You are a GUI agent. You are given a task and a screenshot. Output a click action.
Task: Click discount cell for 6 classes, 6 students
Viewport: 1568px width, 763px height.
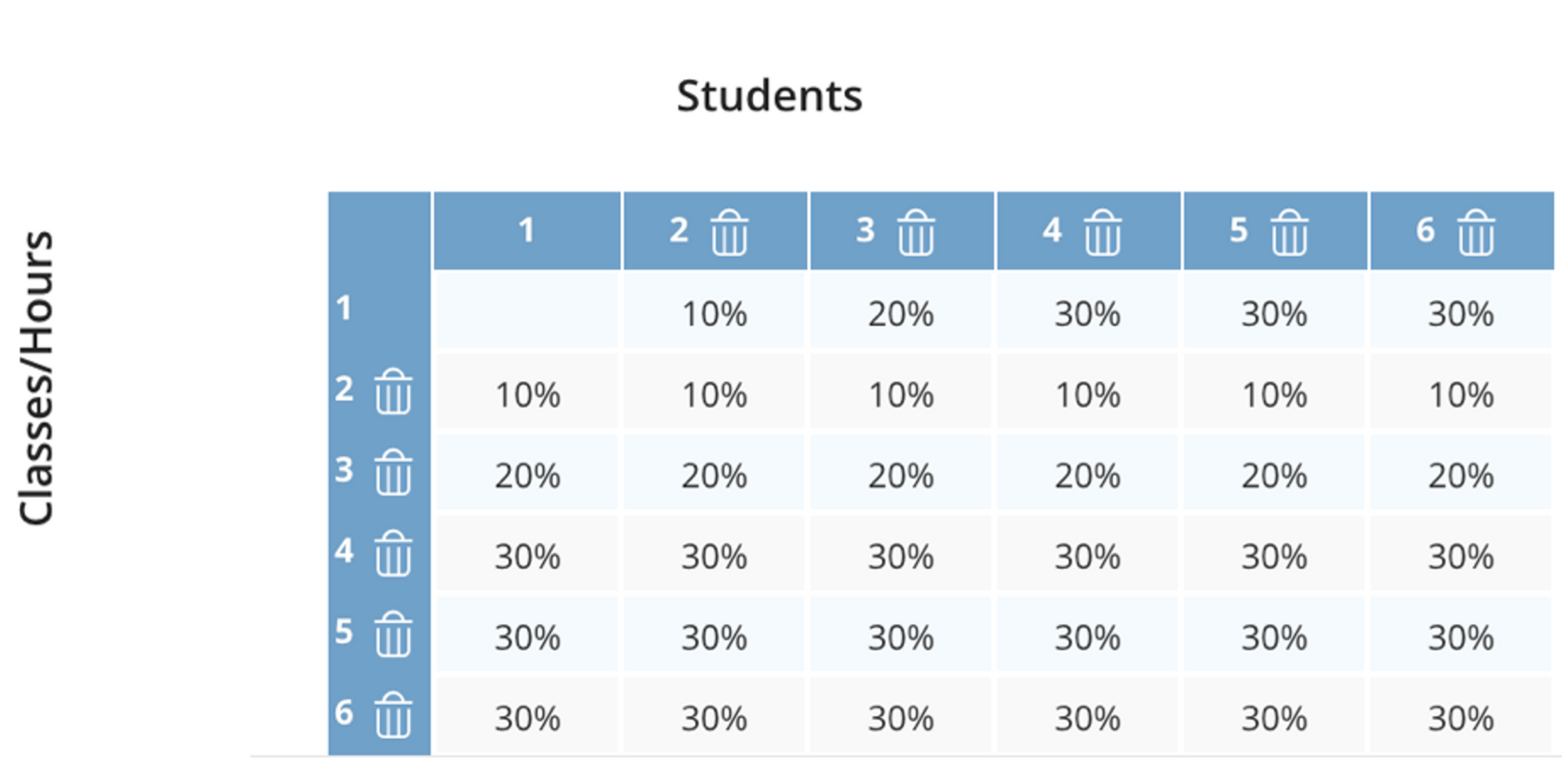pyautogui.click(x=1461, y=718)
